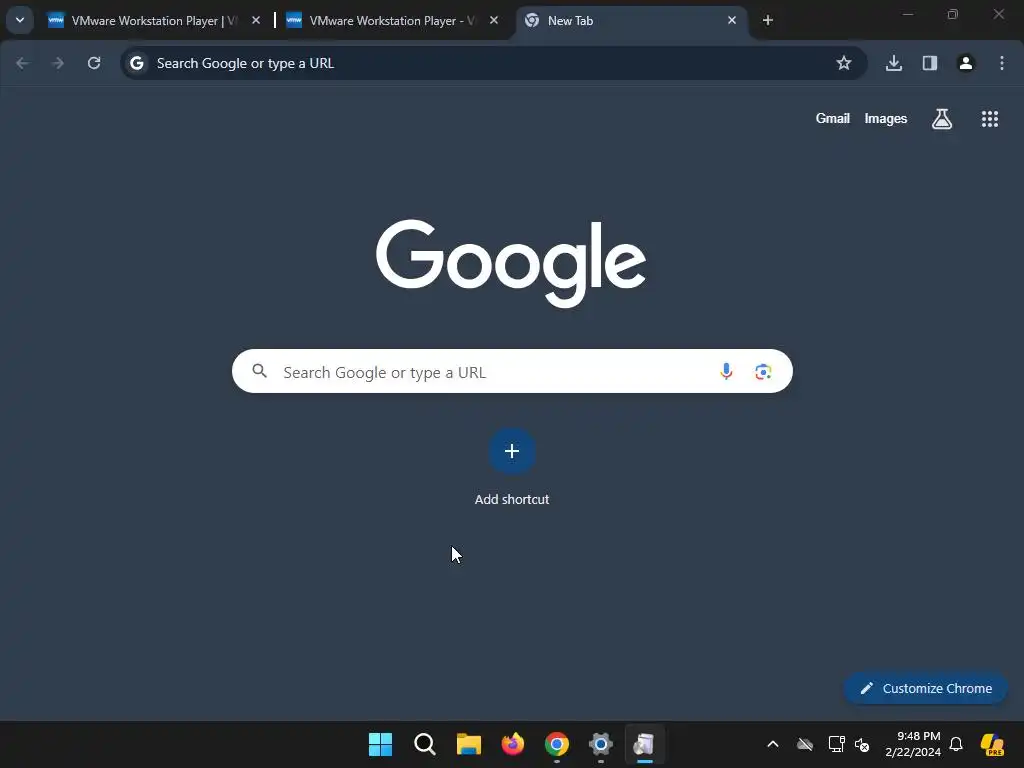
Task: Open Customize Chrome button
Action: (x=925, y=688)
